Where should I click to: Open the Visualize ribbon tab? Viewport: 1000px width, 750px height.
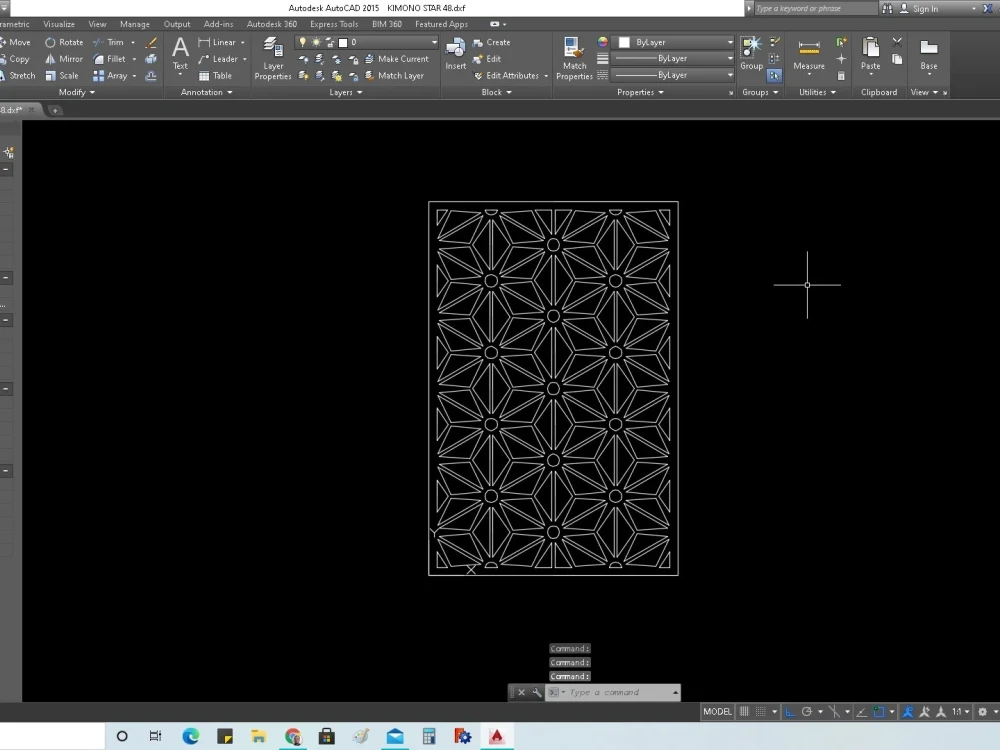(x=59, y=24)
